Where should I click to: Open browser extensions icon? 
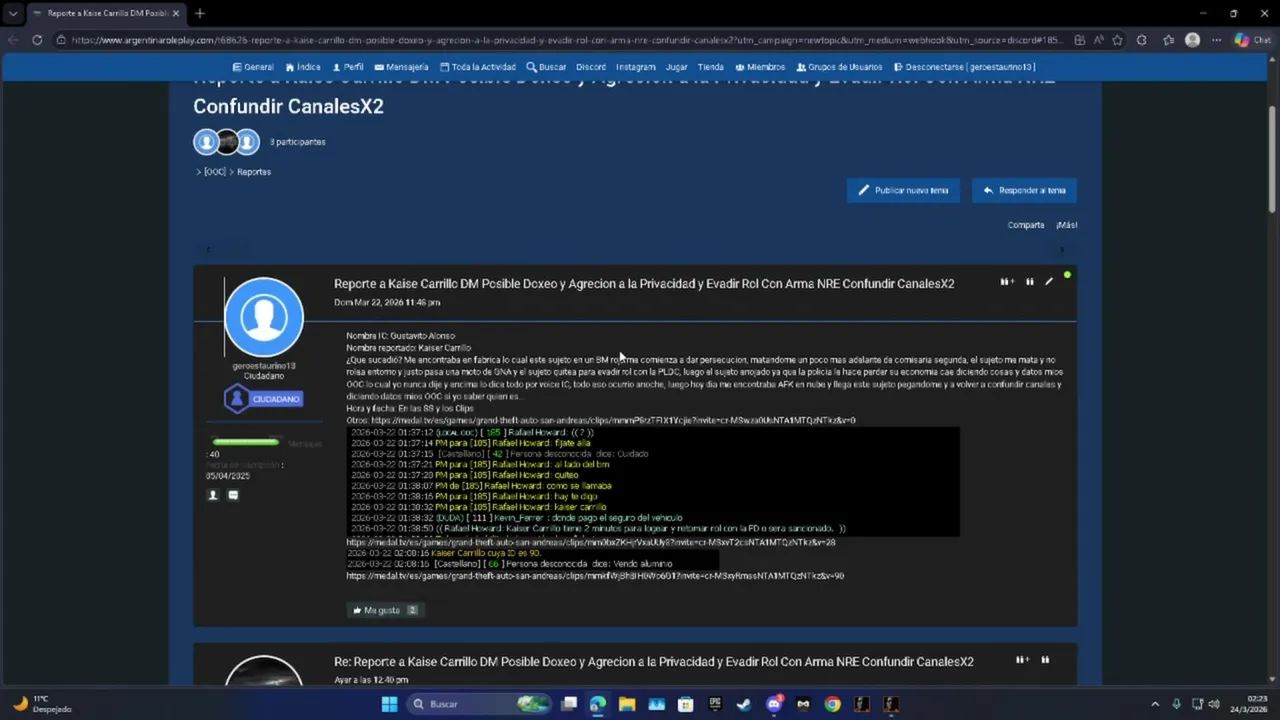(1142, 40)
